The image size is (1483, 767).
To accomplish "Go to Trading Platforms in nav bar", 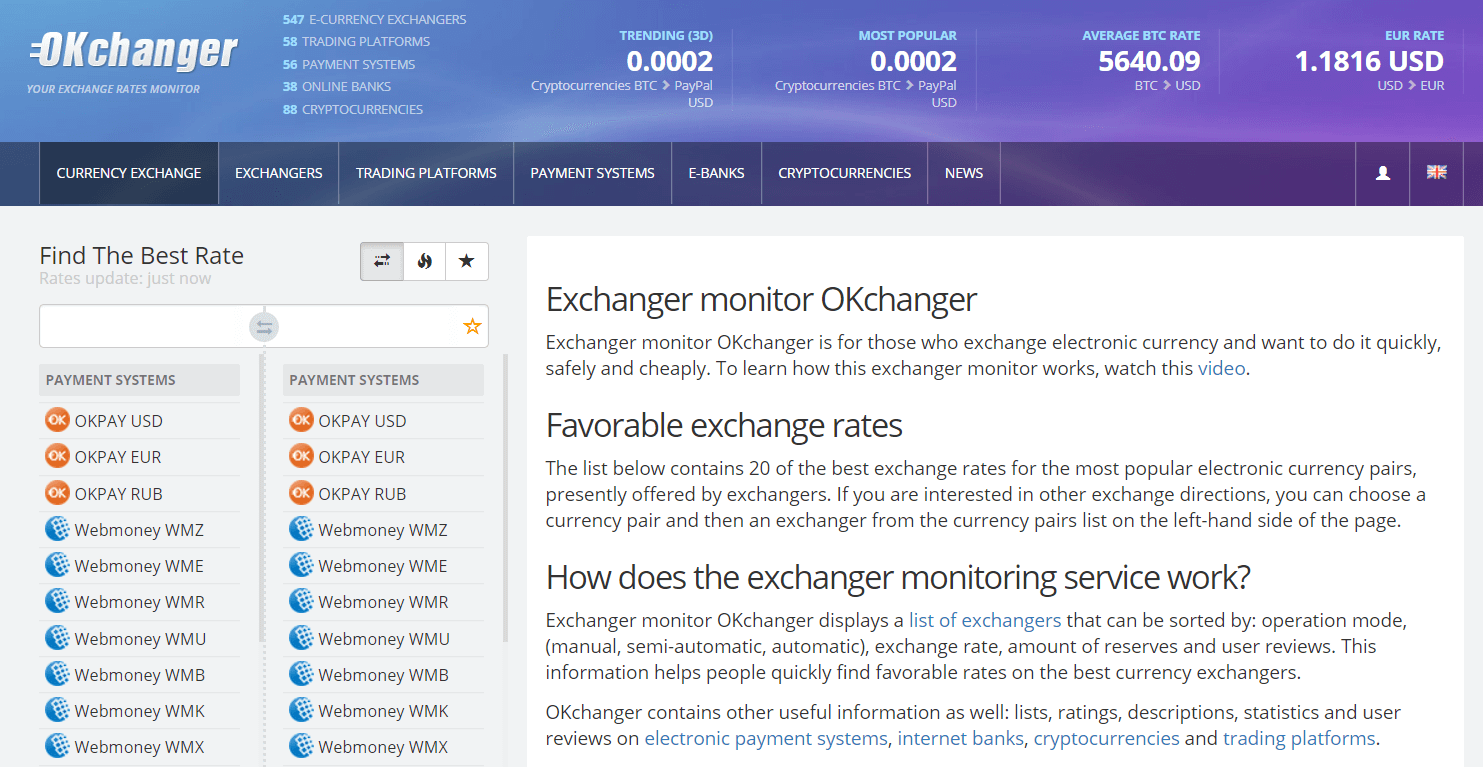I will [426, 173].
